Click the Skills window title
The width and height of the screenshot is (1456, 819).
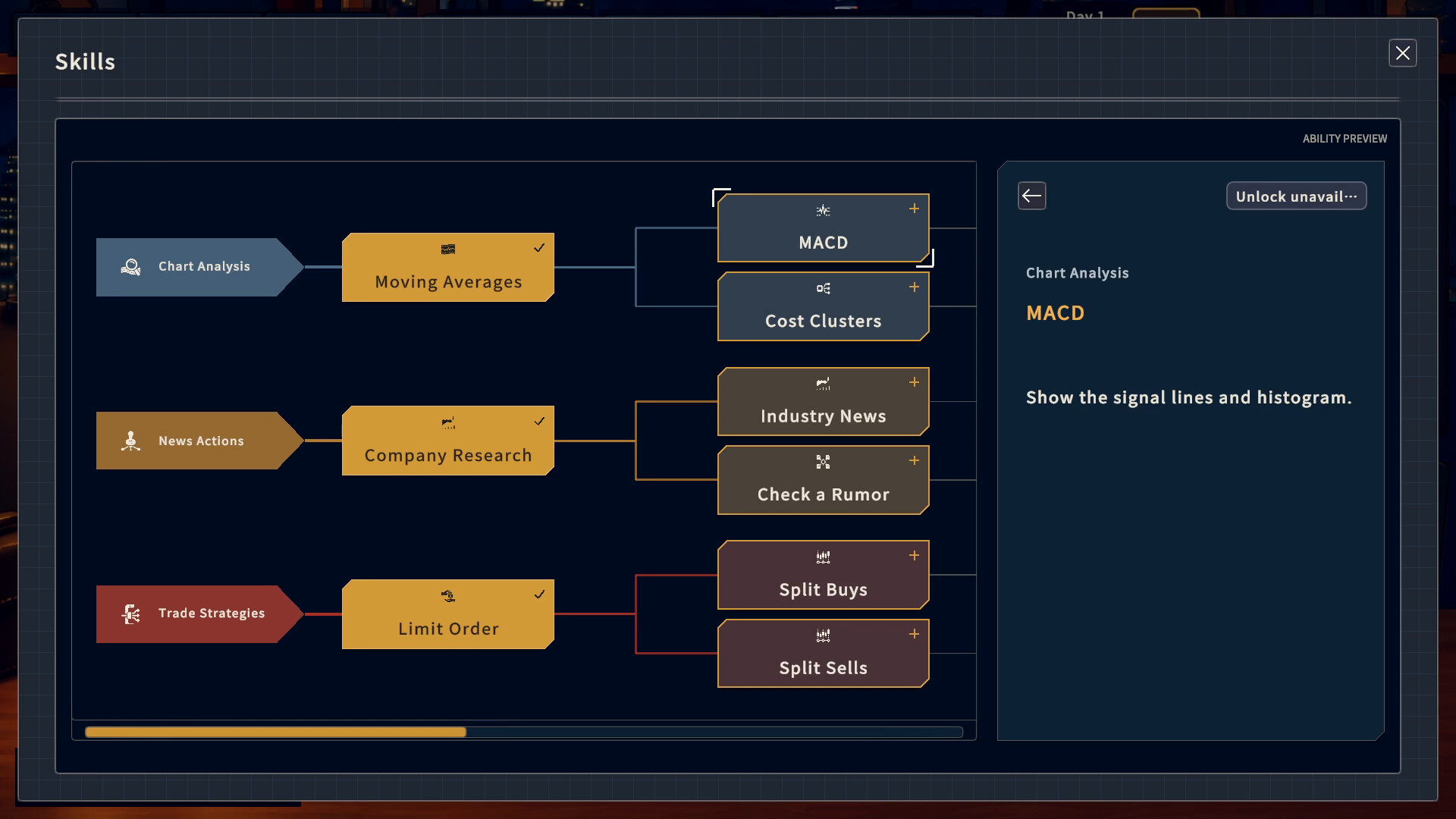(x=85, y=61)
